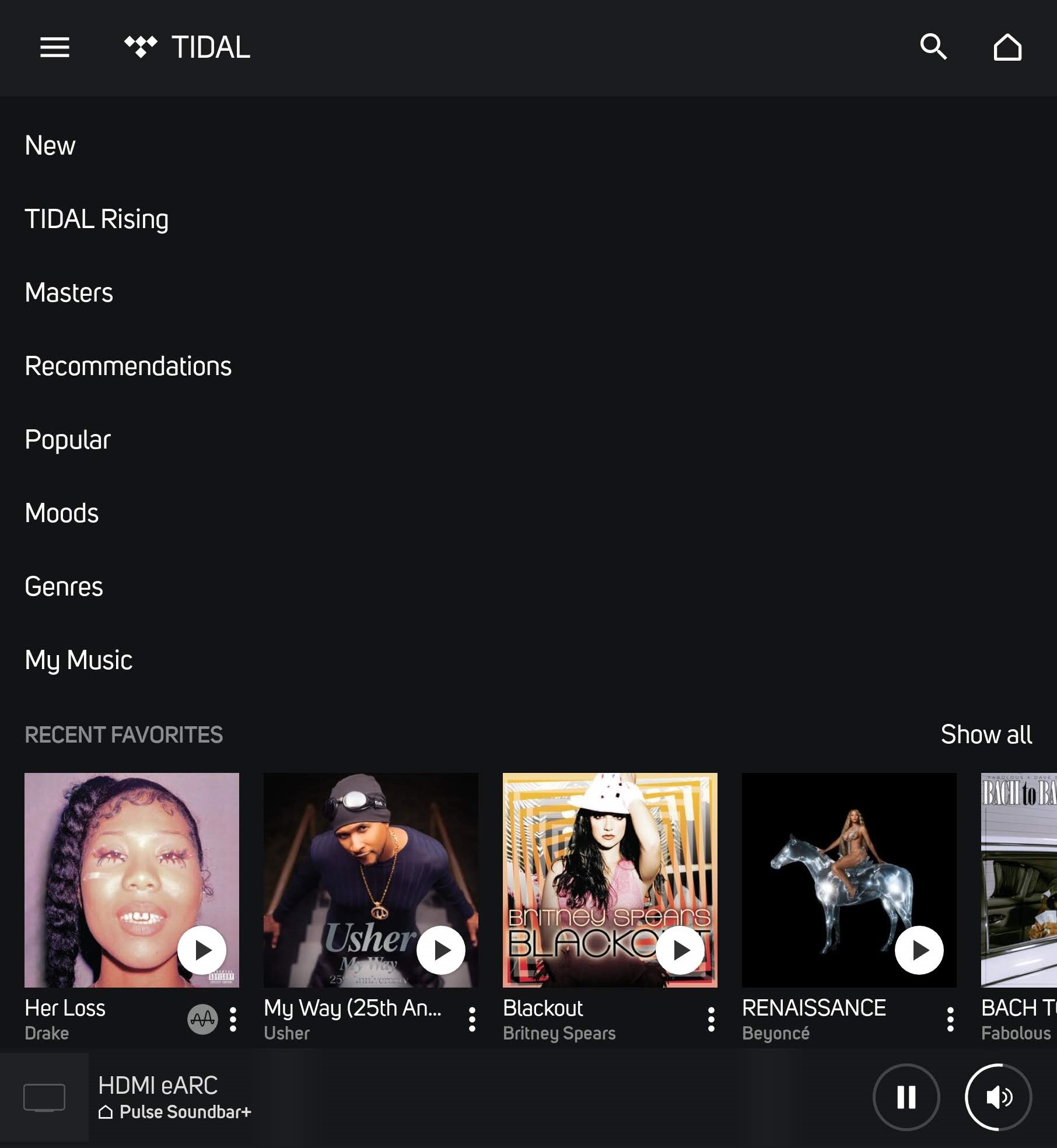Open more options for Blackout
The image size is (1057, 1148).
point(711,1019)
